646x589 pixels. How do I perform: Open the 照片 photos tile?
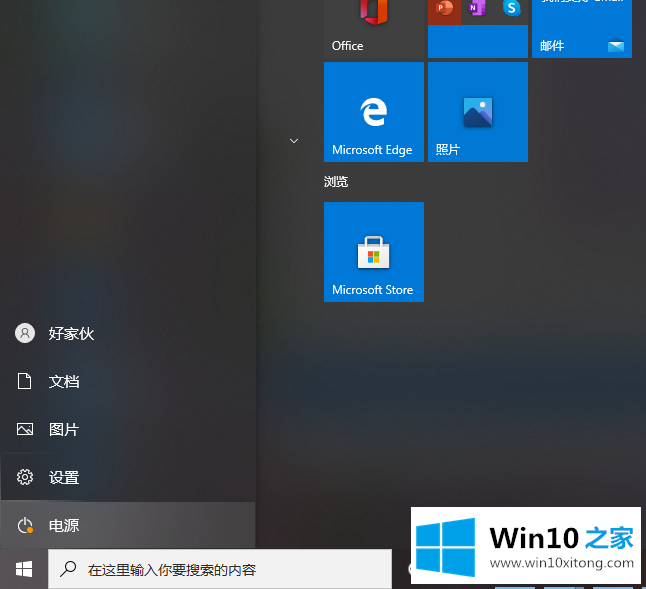(x=478, y=112)
